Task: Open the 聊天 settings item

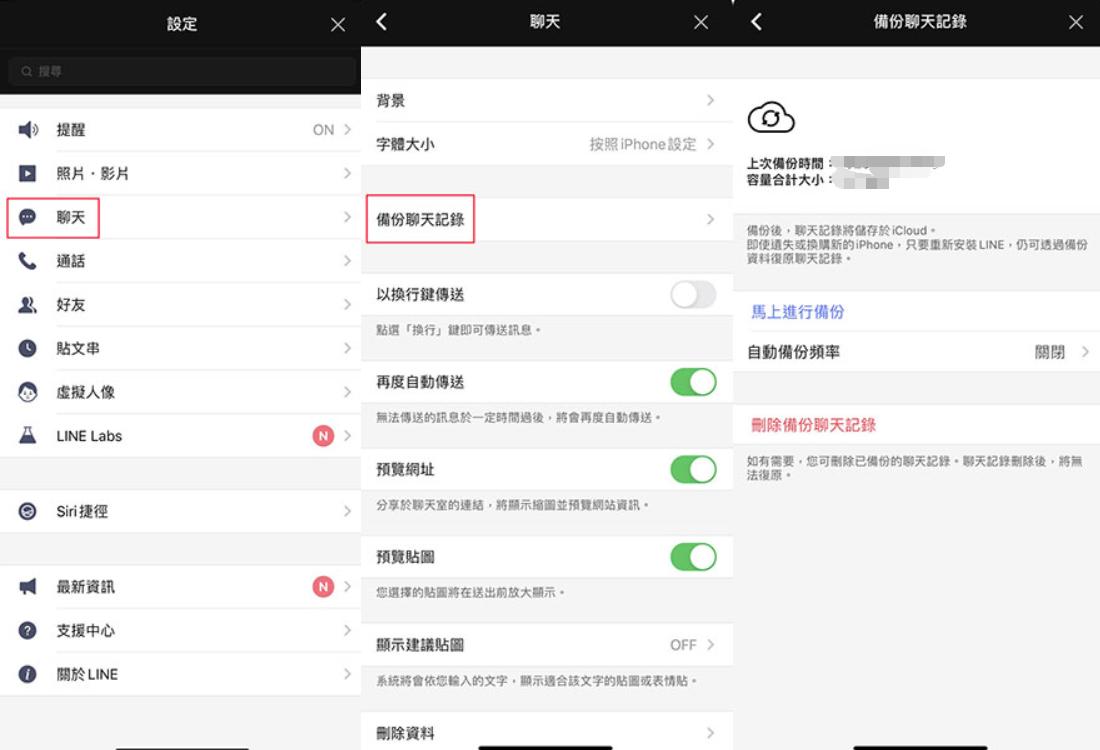Action: [181, 217]
